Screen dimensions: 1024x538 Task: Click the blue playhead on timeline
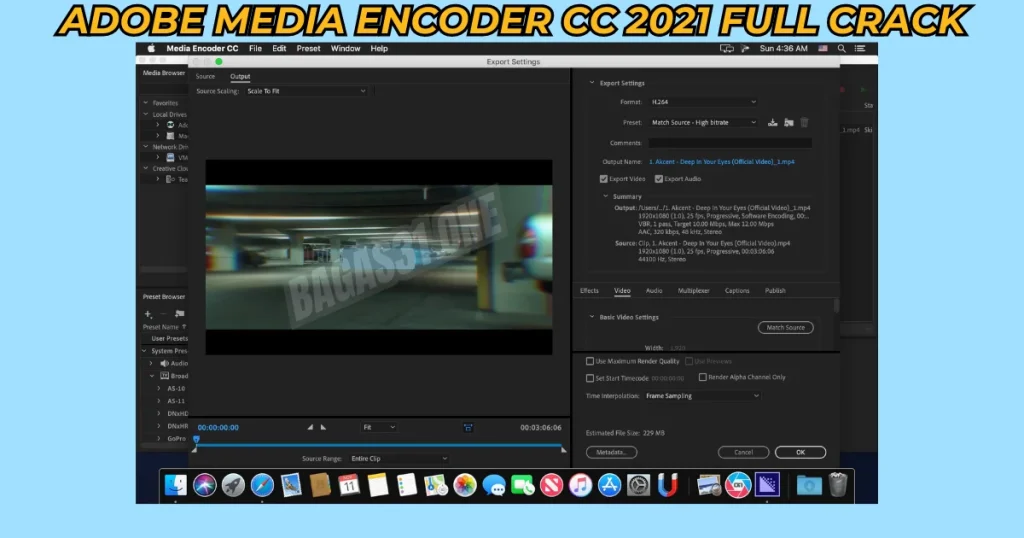196,440
